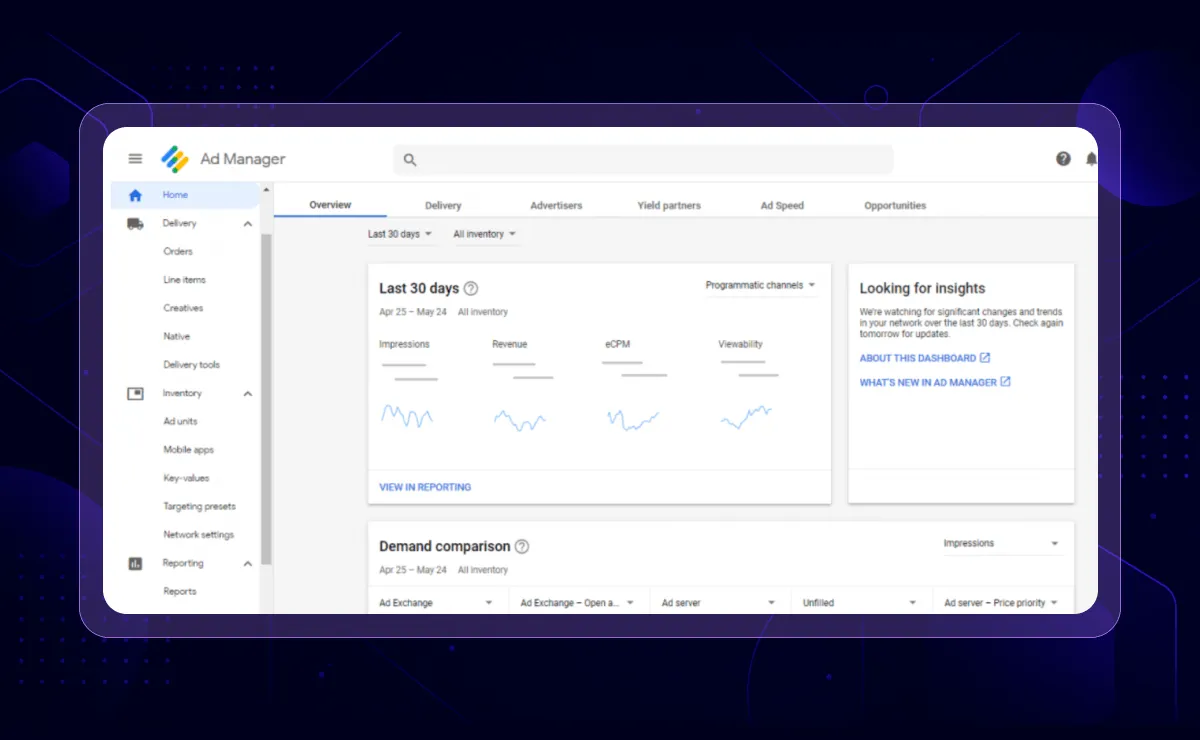Click the search magnifier icon
This screenshot has width=1200, height=740.
[x=409, y=159]
